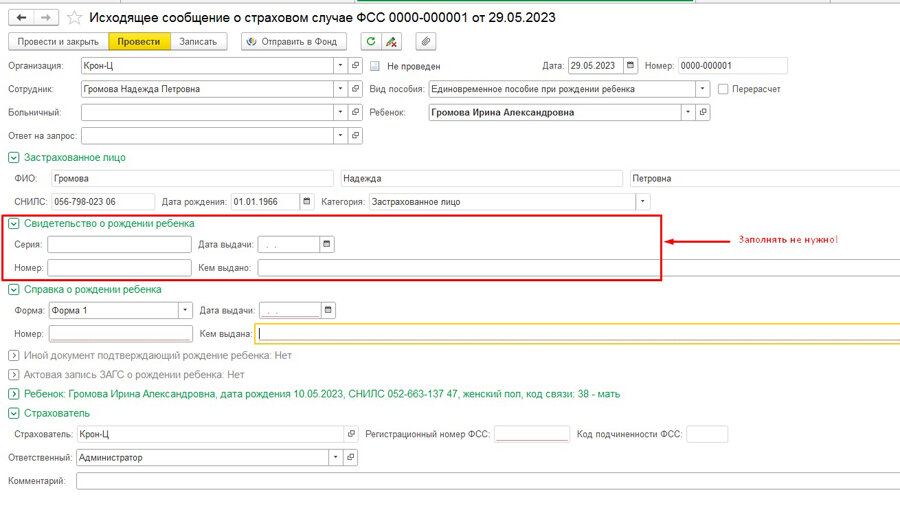Image resolution: width=900 pixels, height=517 pixels.
Task: Click into the name field with Надежда
Action: pos(482,178)
